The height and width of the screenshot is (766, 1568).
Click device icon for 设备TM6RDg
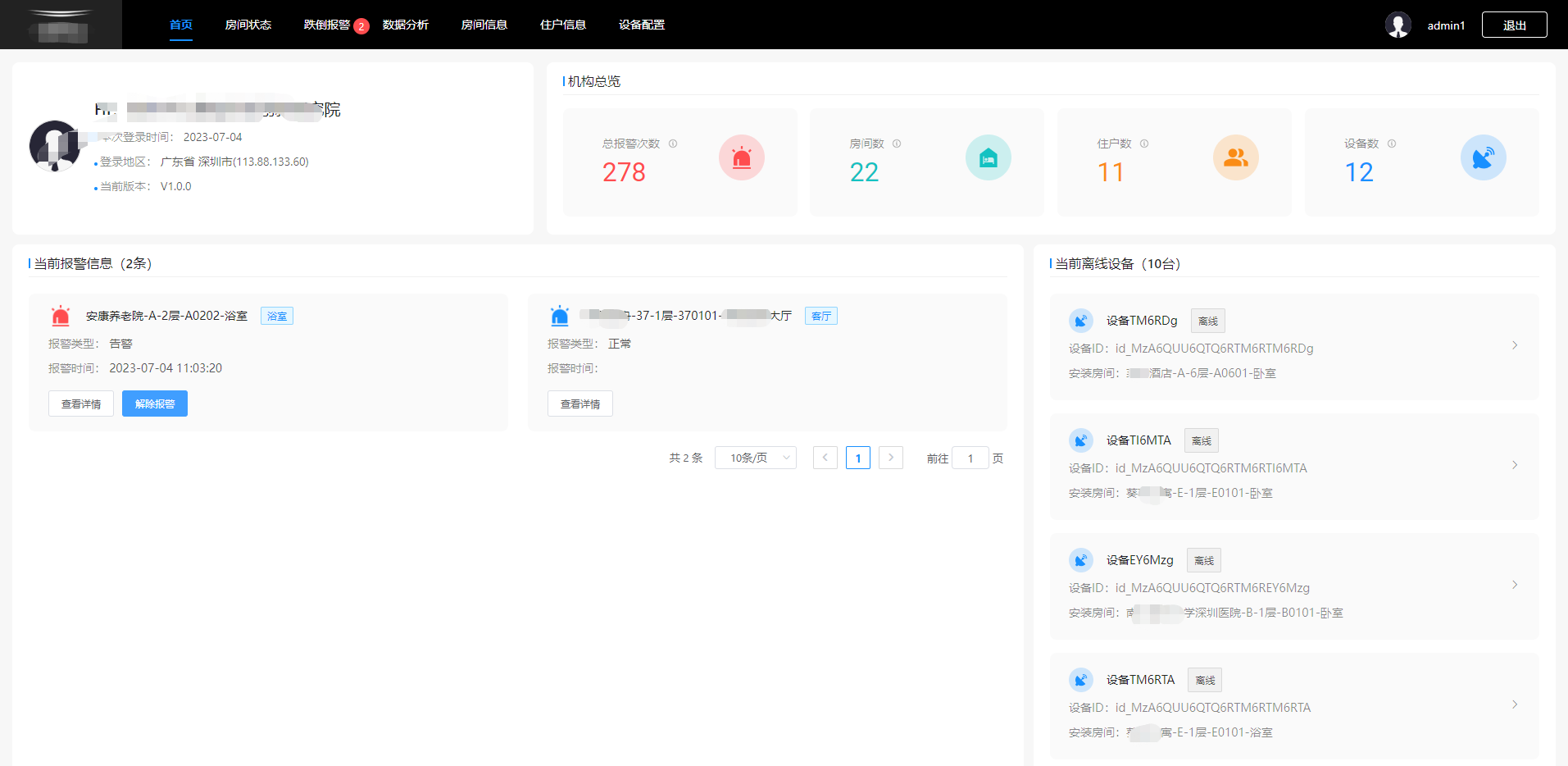tap(1081, 321)
